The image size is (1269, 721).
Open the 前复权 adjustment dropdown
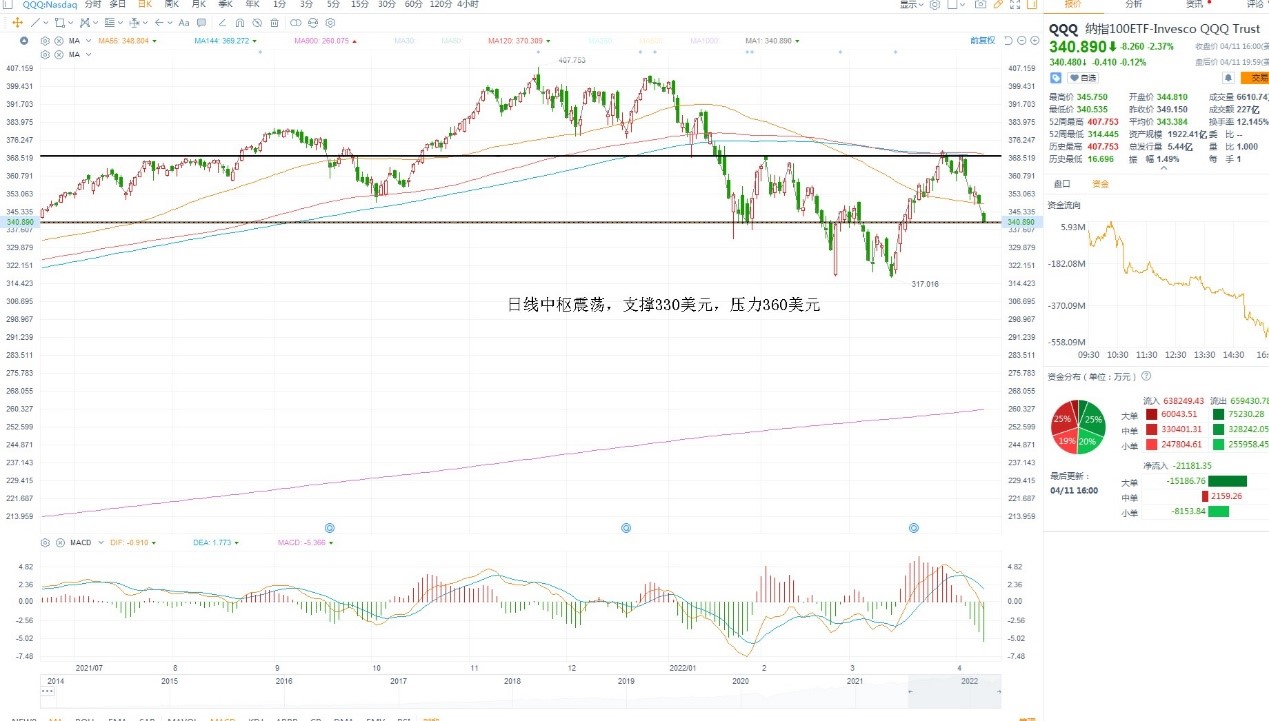(983, 41)
